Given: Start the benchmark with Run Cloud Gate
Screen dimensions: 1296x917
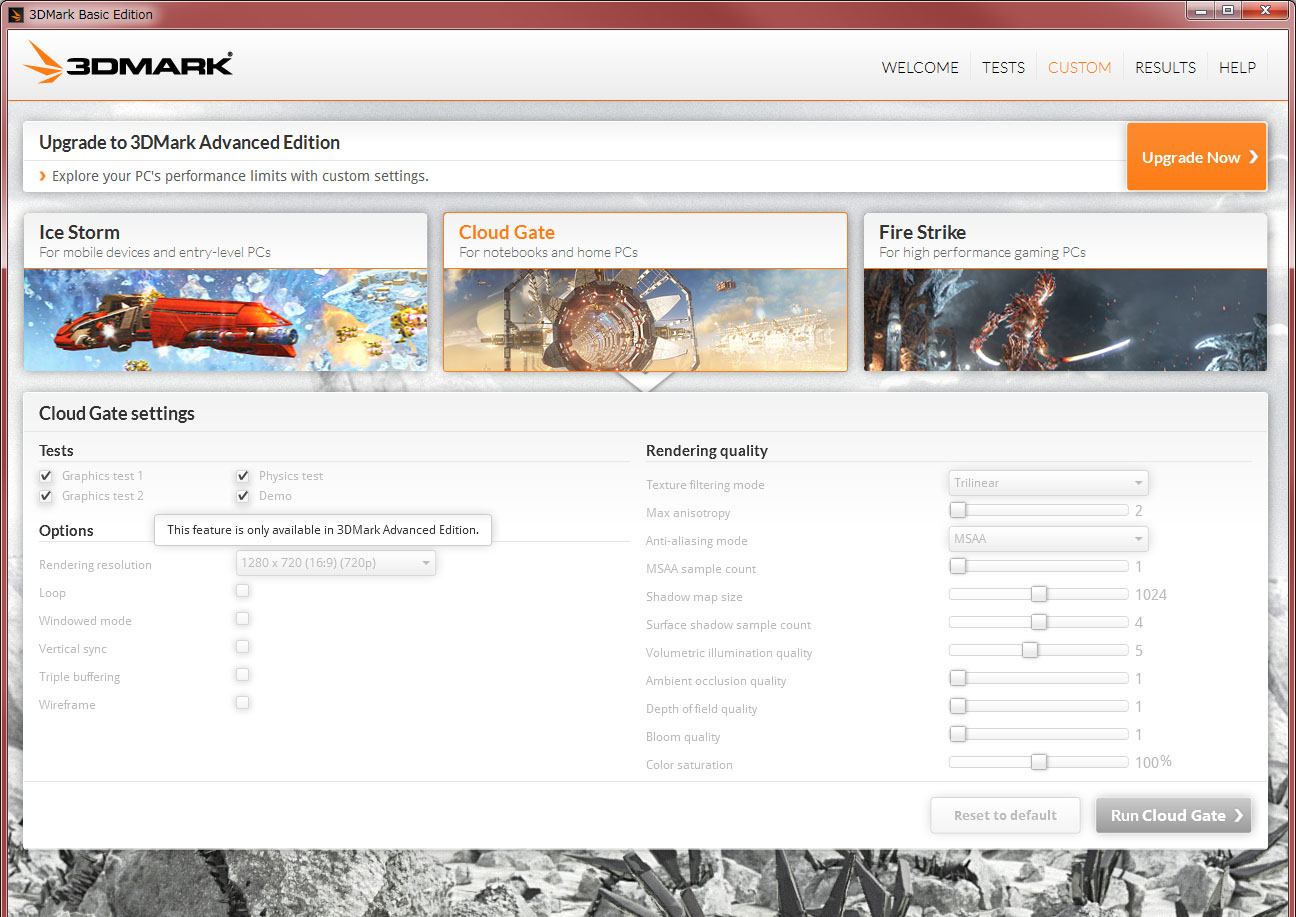Looking at the screenshot, I should pyautogui.click(x=1173, y=815).
